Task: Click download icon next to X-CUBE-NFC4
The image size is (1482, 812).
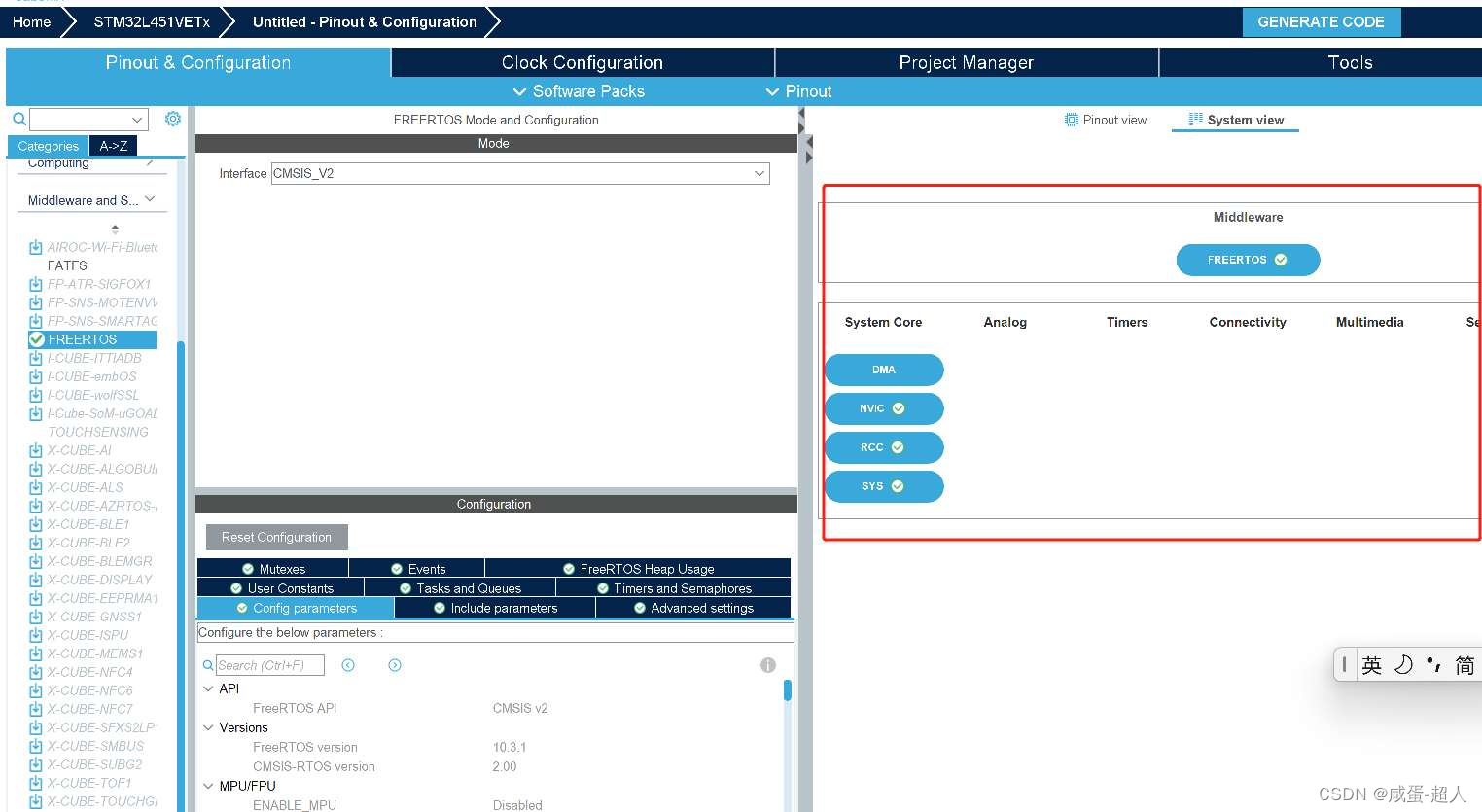Action: 36,672
